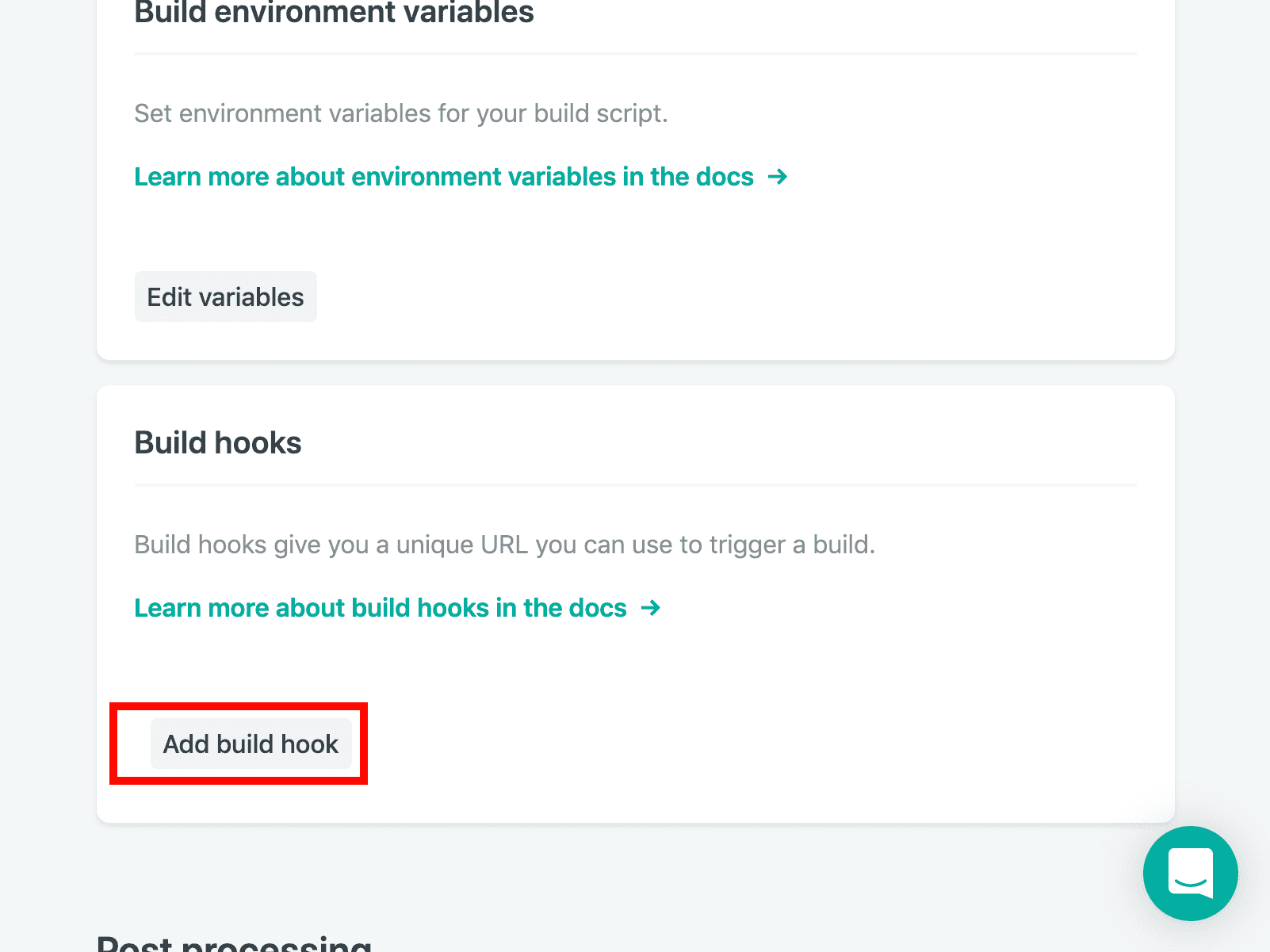
Task: Click divider under Build environment variables heading
Action: (x=635, y=54)
